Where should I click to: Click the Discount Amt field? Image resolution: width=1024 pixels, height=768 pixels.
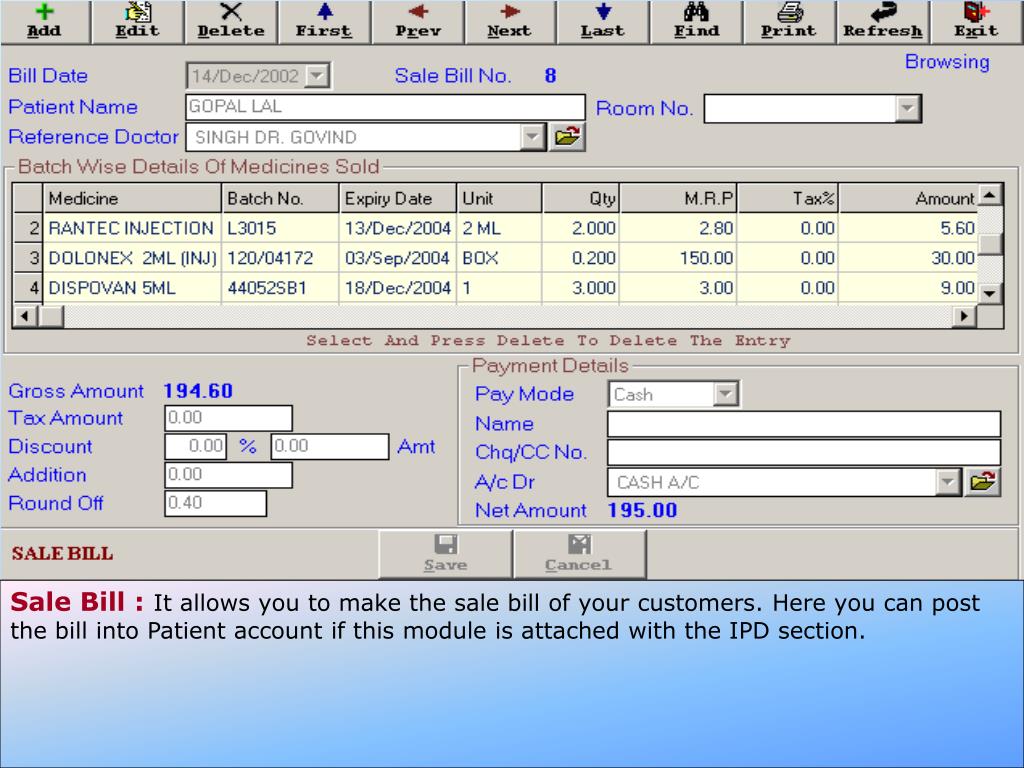tap(330, 446)
